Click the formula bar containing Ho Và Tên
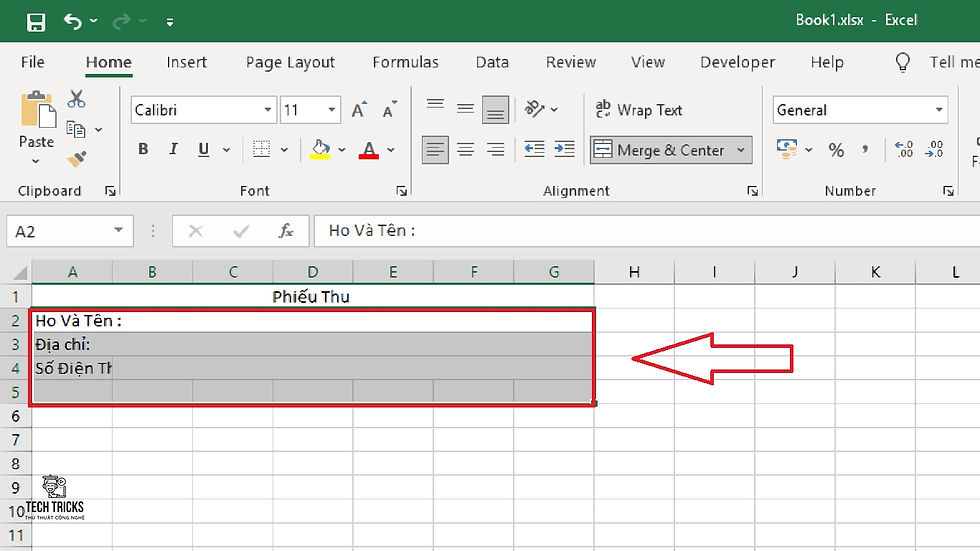980x551 pixels. (647, 231)
